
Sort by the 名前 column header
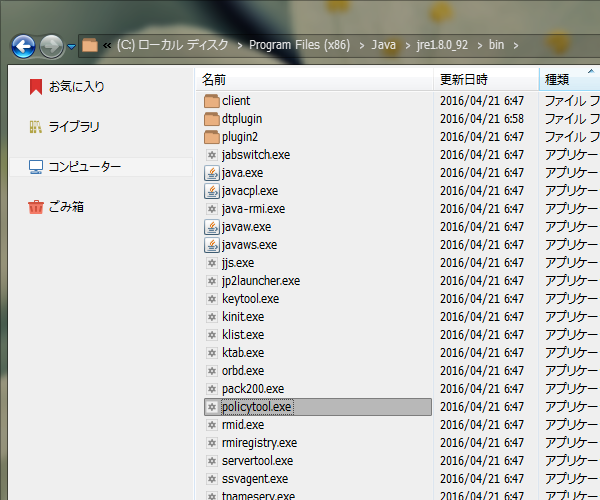[x=314, y=80]
